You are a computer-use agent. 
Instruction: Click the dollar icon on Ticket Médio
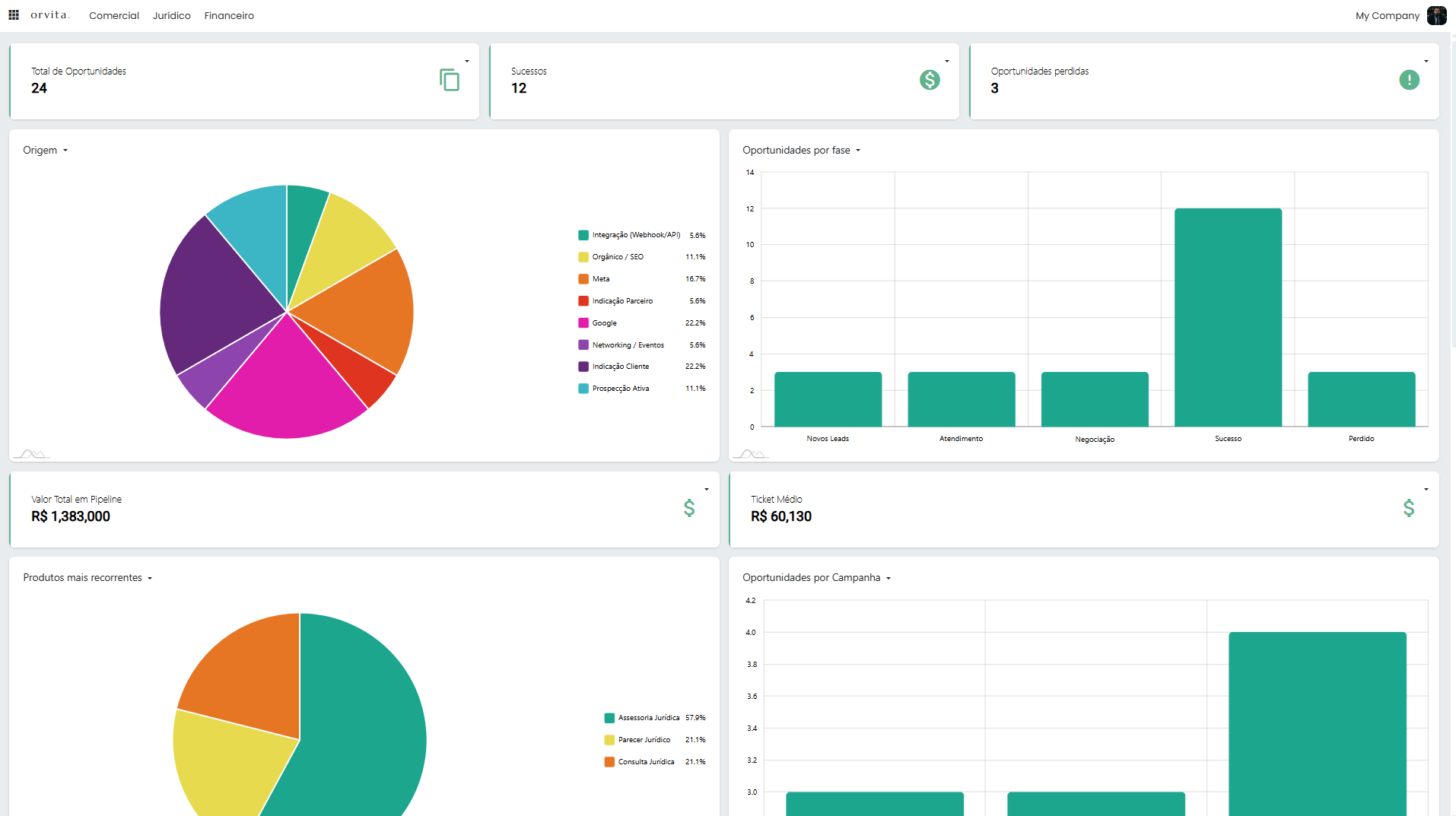[x=1409, y=508]
